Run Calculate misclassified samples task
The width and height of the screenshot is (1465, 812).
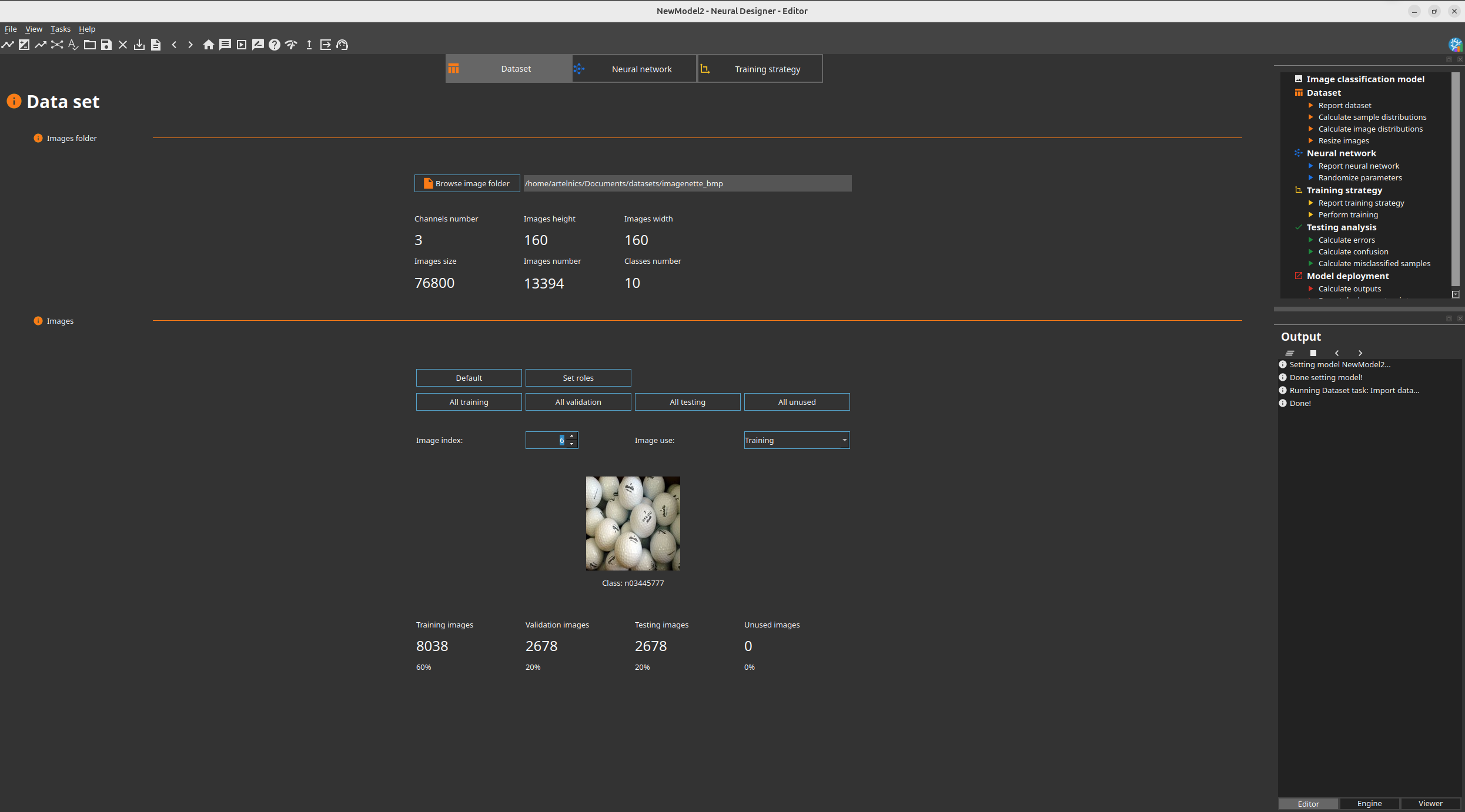click(x=1374, y=263)
